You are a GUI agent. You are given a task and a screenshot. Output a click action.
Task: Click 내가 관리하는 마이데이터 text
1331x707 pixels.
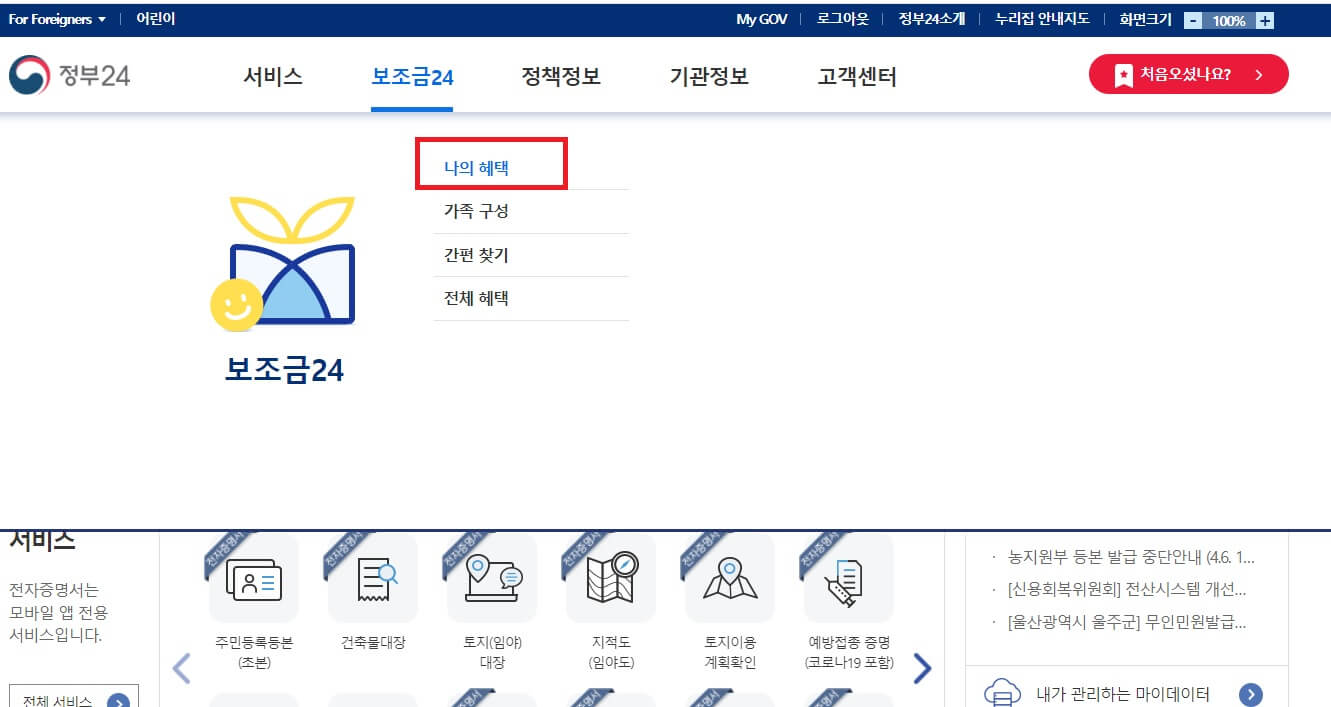[1122, 694]
